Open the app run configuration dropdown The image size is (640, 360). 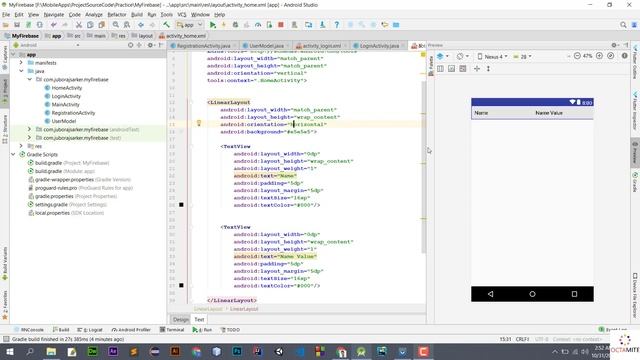[x=190, y=25]
